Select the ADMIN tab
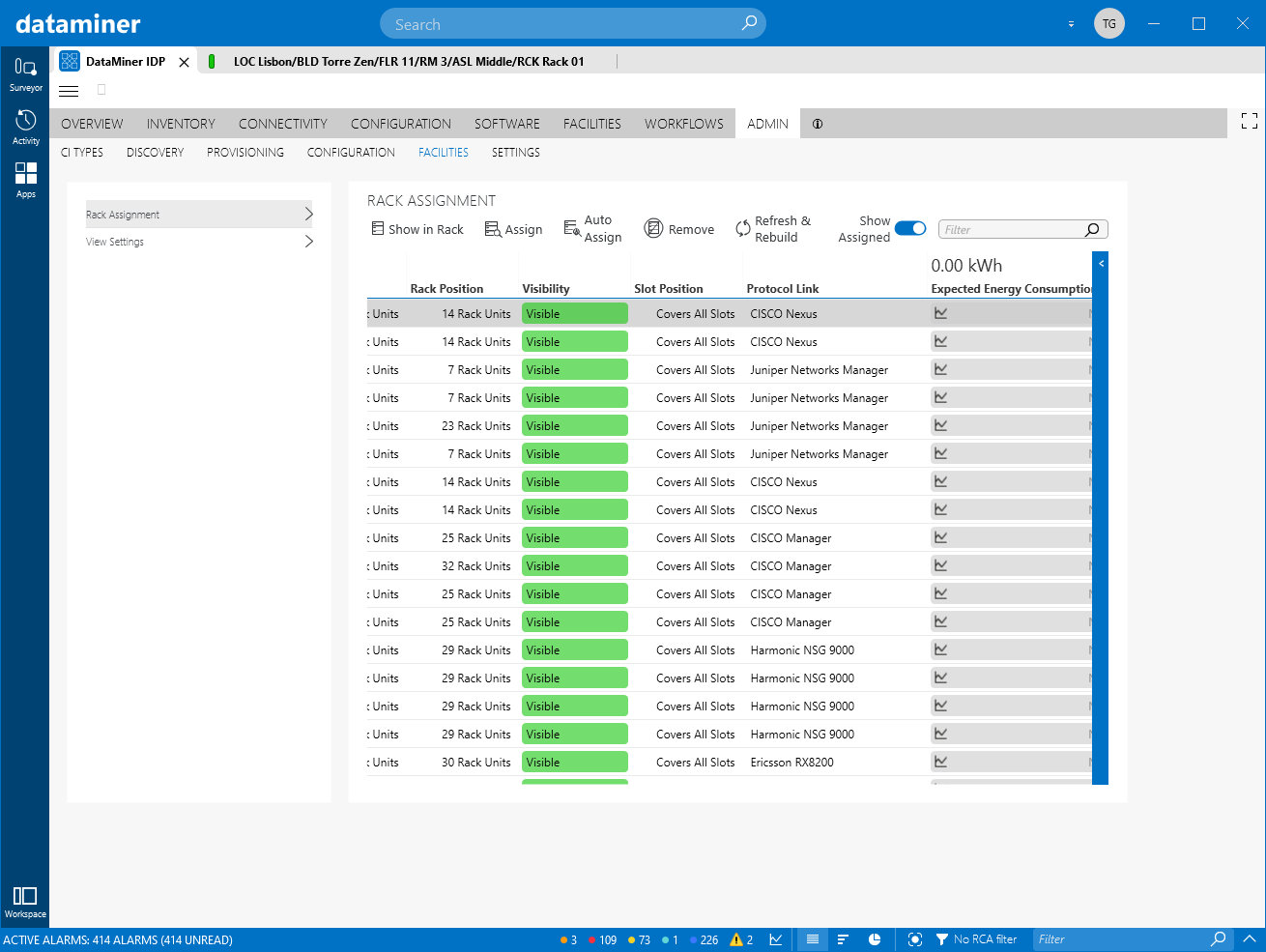Viewport: 1266px width, 952px height. [767, 124]
